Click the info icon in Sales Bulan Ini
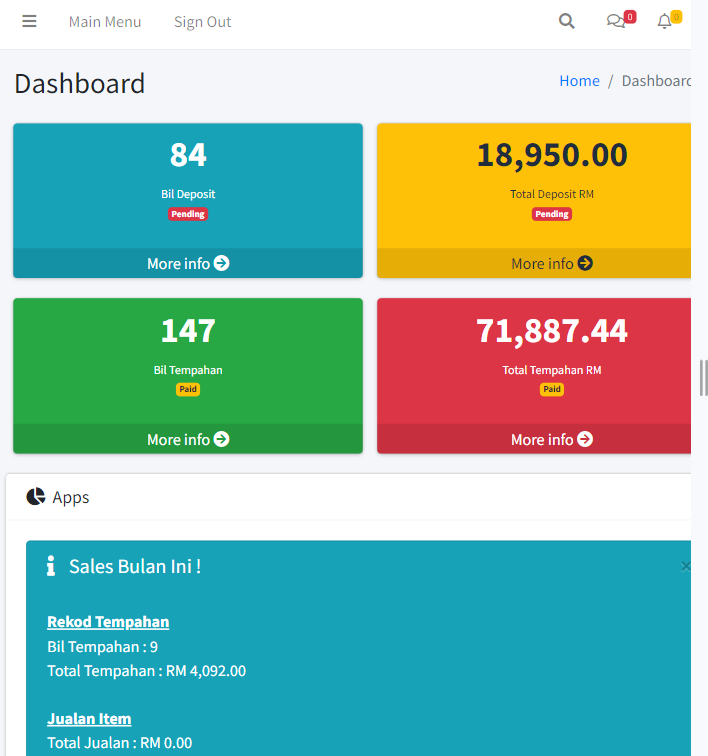 point(51,566)
